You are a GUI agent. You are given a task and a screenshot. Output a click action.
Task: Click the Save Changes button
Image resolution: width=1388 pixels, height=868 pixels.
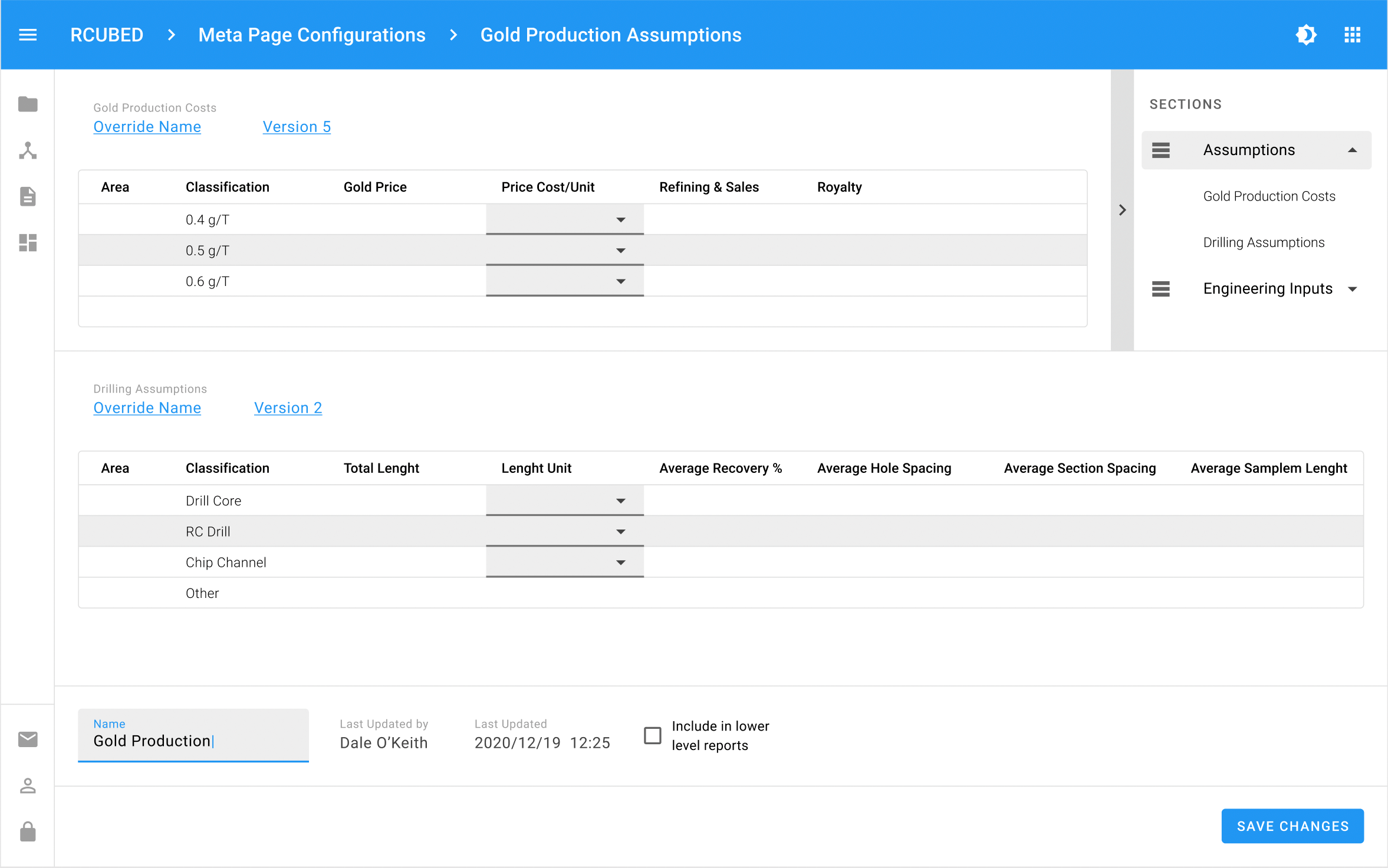[1292, 826]
